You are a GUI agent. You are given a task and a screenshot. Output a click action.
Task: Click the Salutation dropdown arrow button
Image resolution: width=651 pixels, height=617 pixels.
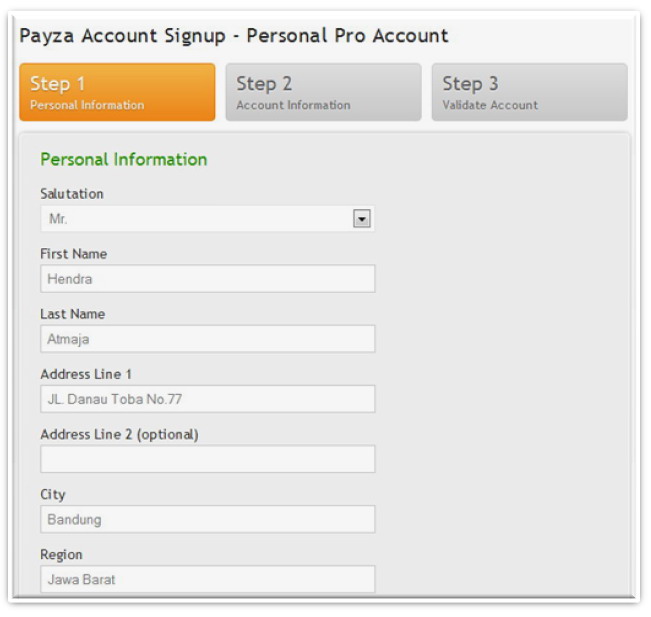tap(362, 219)
